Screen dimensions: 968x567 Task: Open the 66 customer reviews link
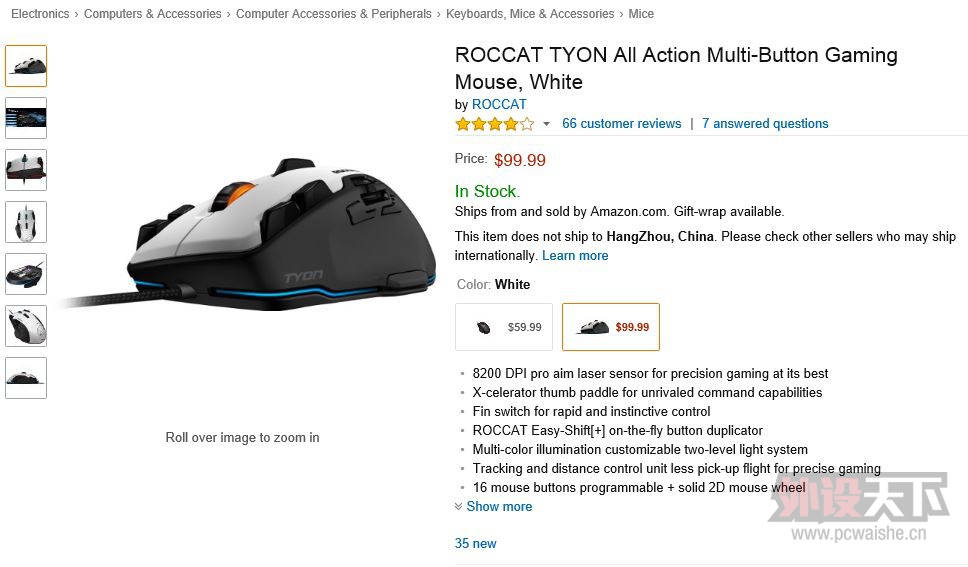(x=622, y=124)
